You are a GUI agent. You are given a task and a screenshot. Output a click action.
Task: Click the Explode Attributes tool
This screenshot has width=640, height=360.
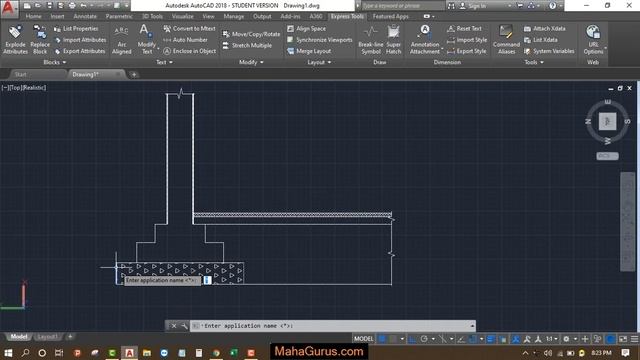pyautogui.click(x=15, y=40)
